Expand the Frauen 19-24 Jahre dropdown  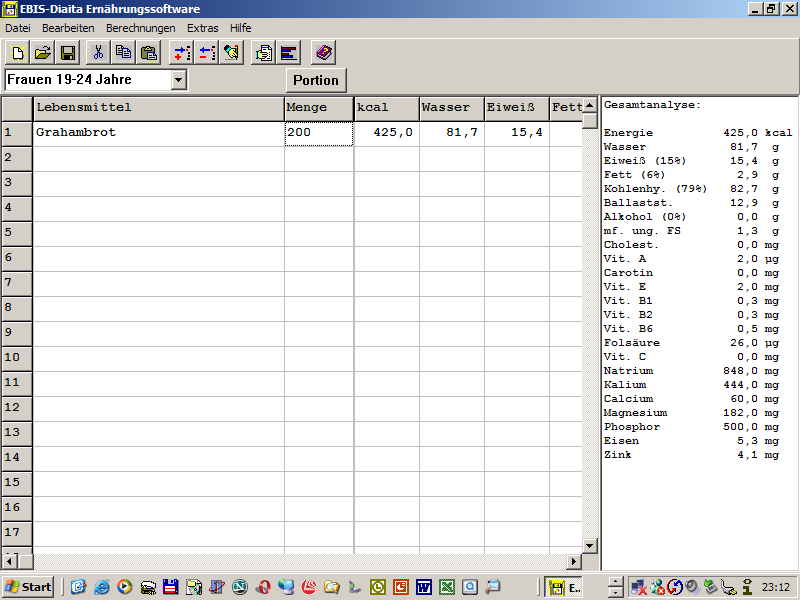[179, 80]
